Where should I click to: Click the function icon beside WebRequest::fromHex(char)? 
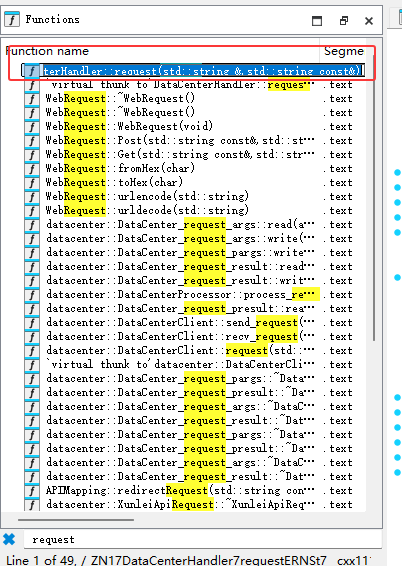tap(32, 169)
